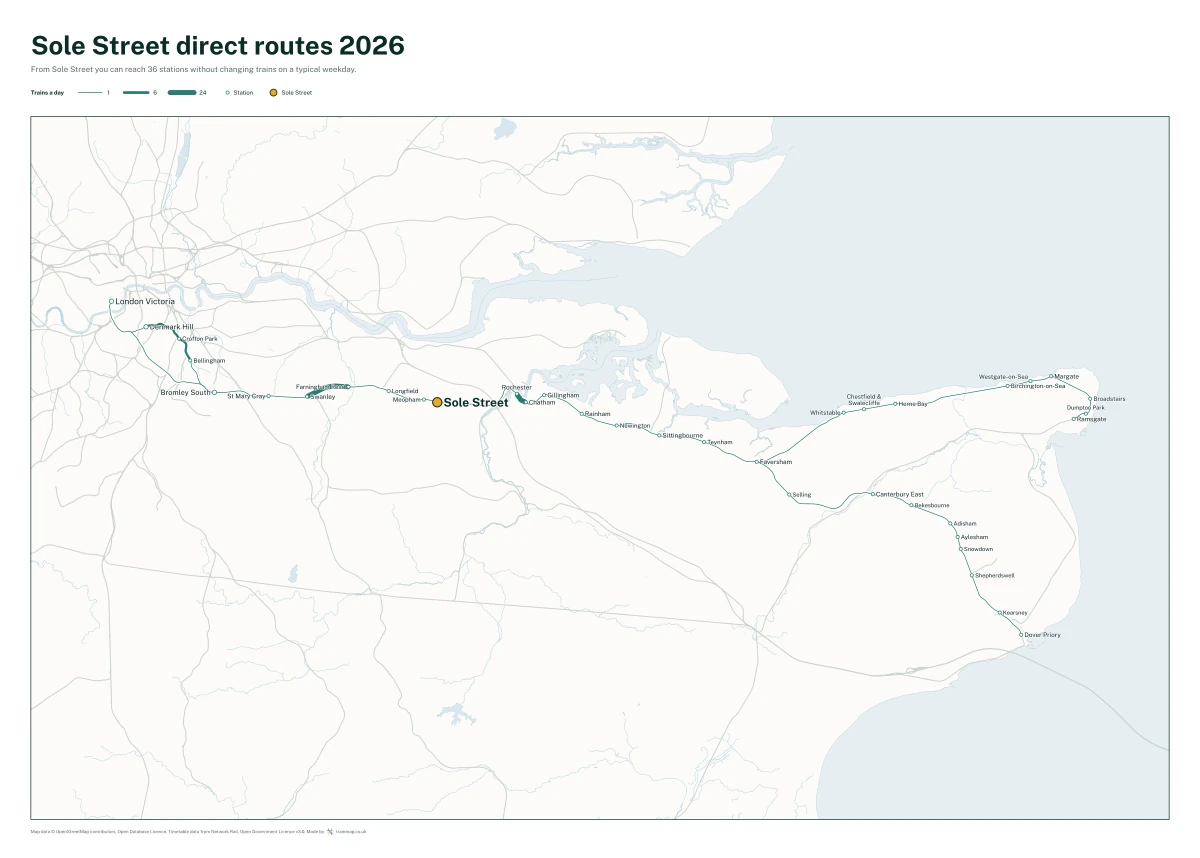Image resolution: width=1200 pixels, height=858 pixels.
Task: Click the Ramsgate station circle marker
Action: point(1074,419)
